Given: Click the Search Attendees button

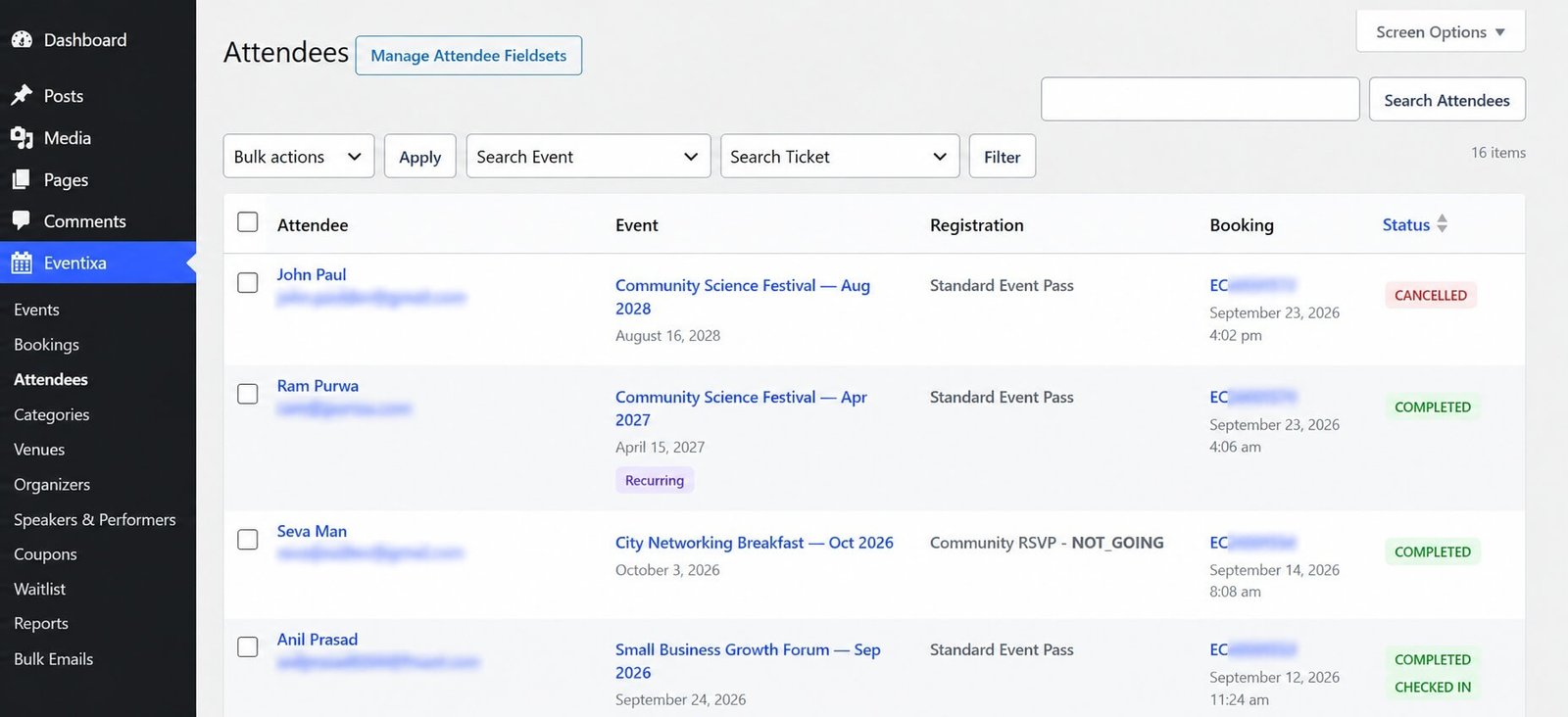Looking at the screenshot, I should tap(1446, 100).
